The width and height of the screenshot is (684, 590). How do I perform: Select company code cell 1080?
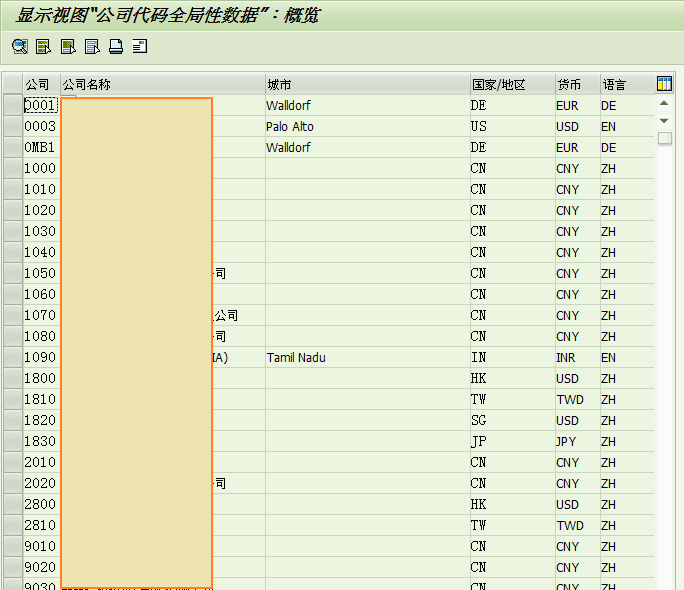[41, 336]
